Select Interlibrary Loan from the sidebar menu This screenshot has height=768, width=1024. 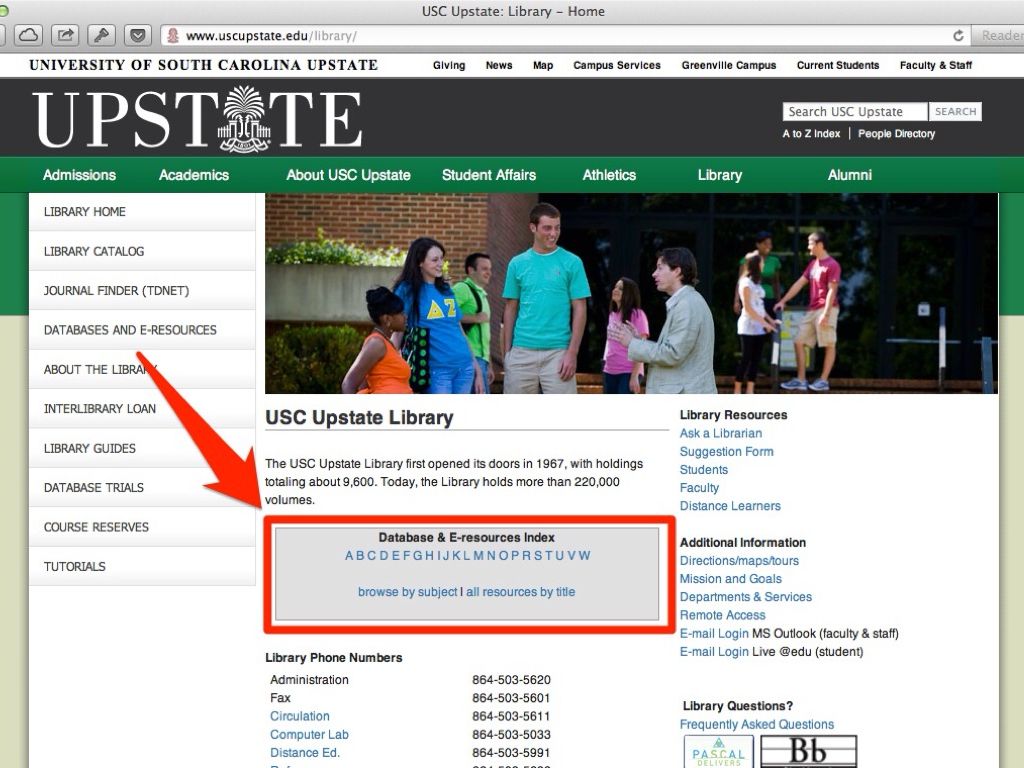[99, 409]
